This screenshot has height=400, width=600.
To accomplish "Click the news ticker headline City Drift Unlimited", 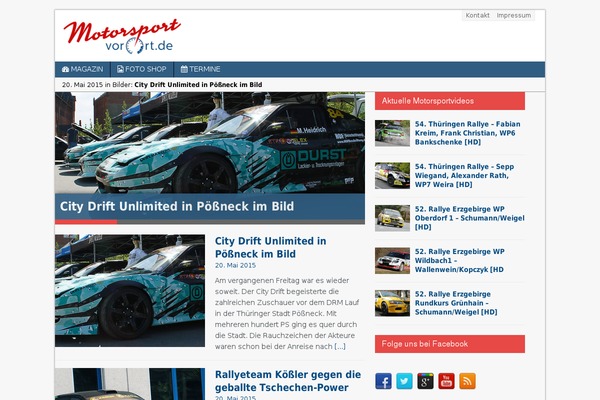I will (198, 85).
